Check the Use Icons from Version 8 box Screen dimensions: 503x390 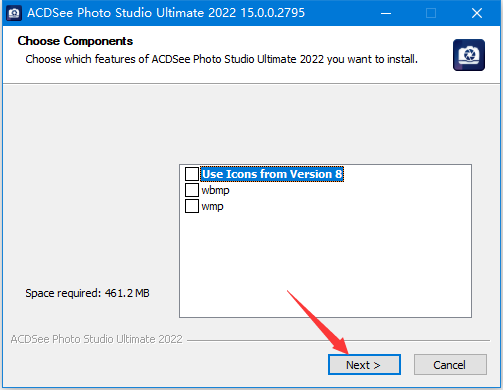192,174
